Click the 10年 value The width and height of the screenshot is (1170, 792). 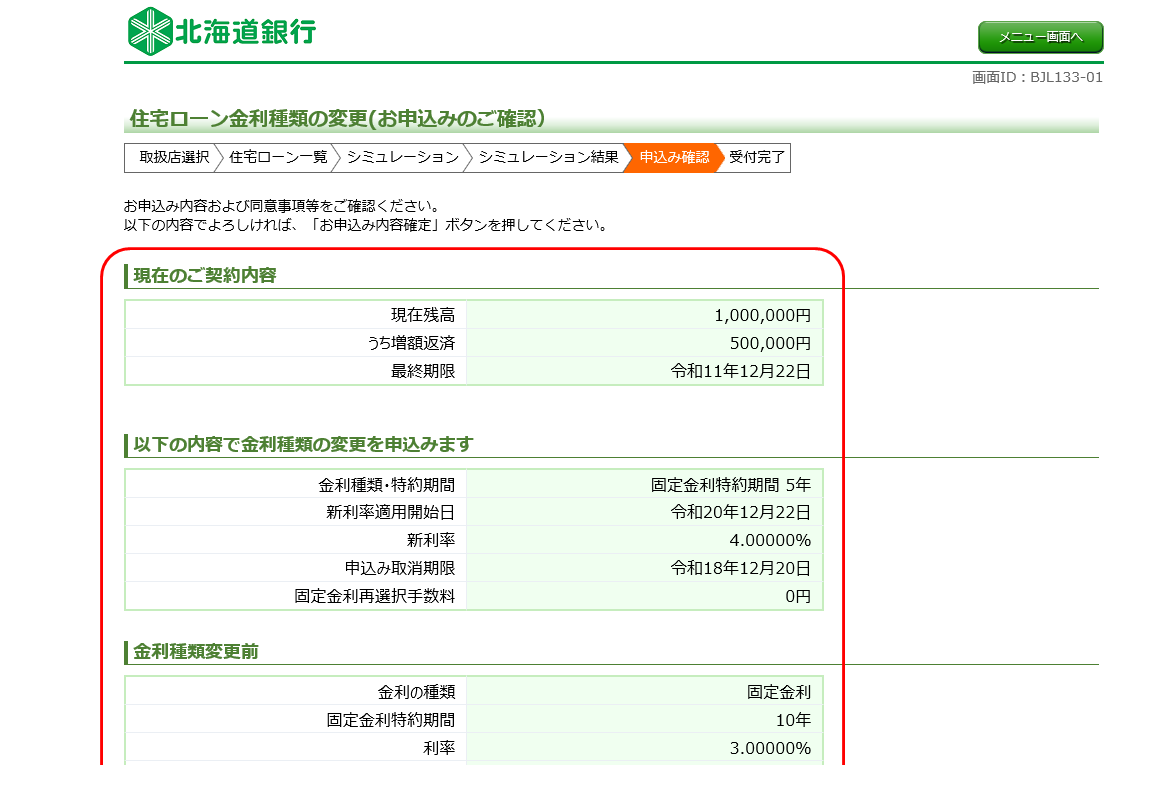793,720
